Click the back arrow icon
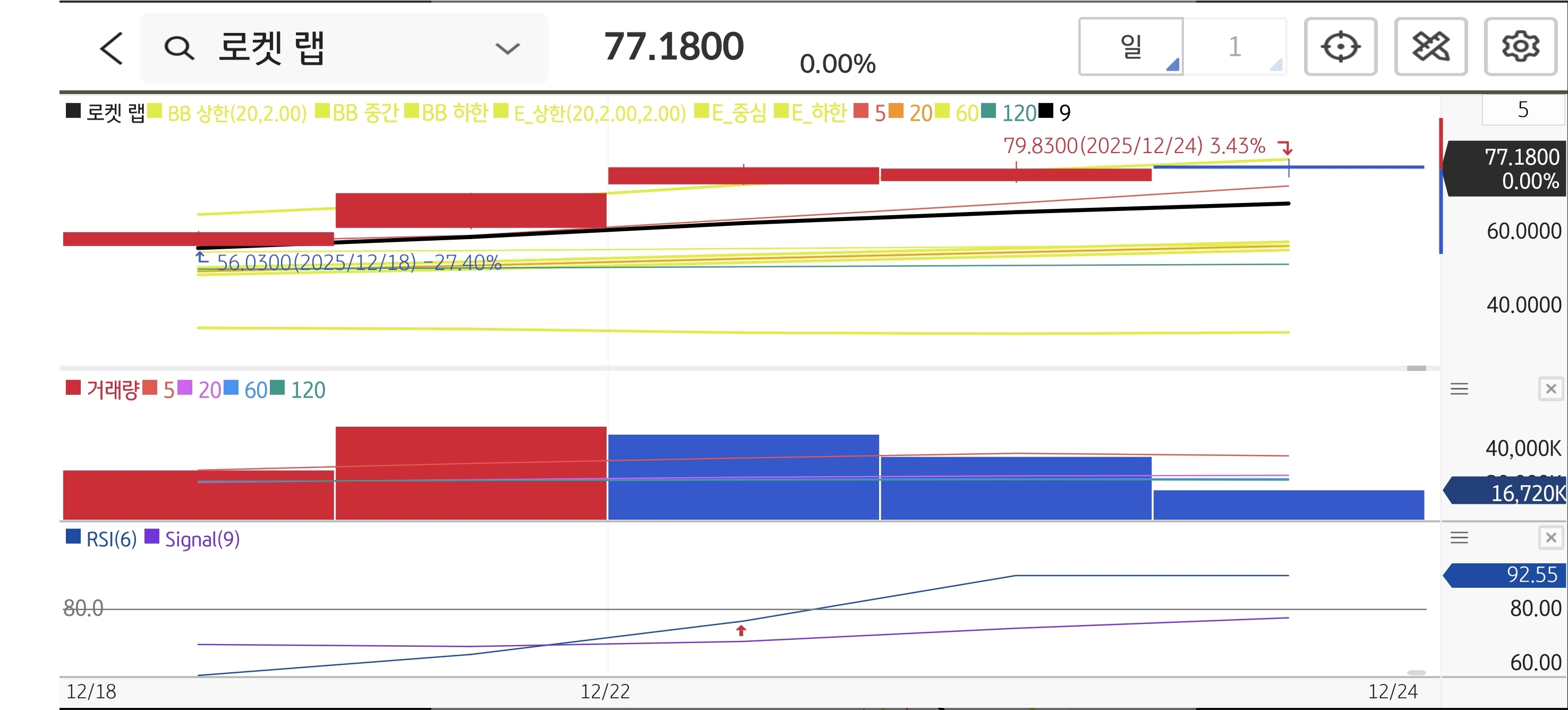Image resolution: width=1568 pixels, height=710 pixels. tap(112, 48)
